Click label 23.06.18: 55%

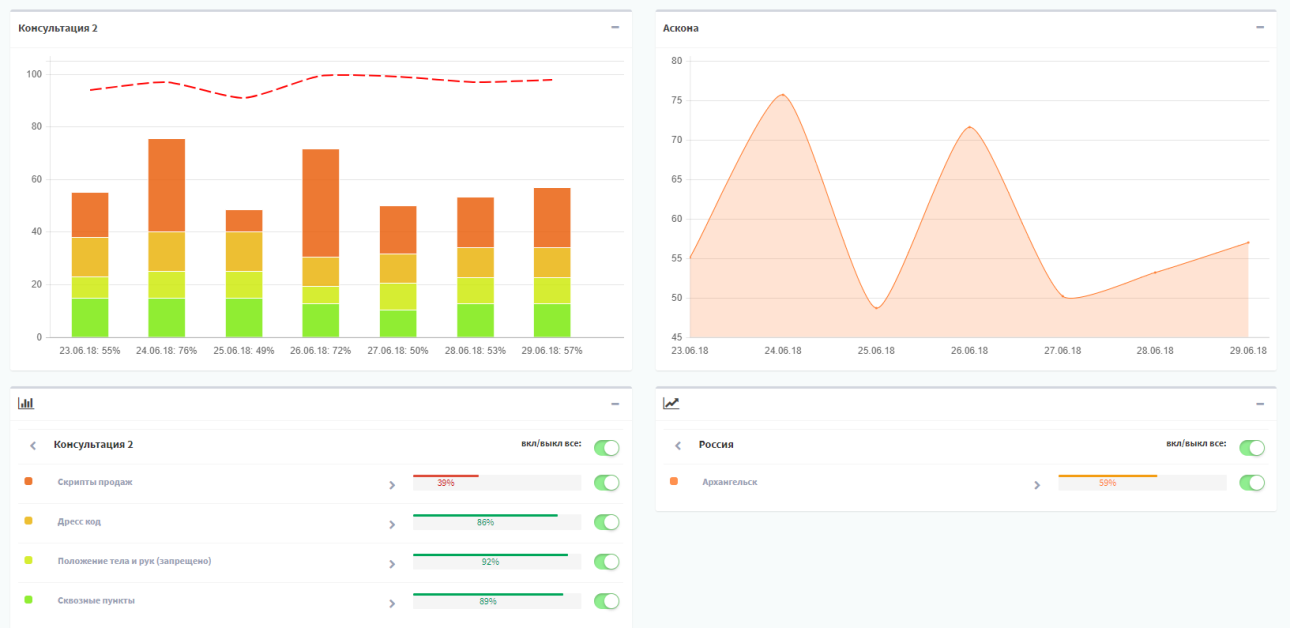(x=90, y=351)
